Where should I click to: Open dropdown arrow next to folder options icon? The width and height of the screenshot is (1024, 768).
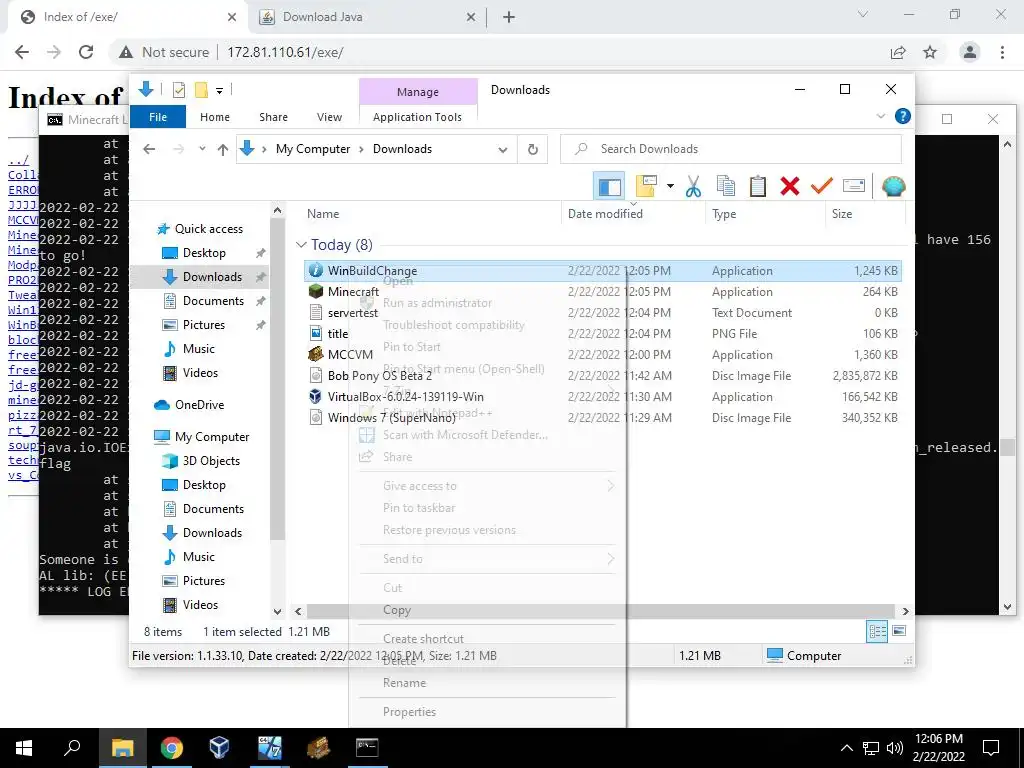(670, 187)
